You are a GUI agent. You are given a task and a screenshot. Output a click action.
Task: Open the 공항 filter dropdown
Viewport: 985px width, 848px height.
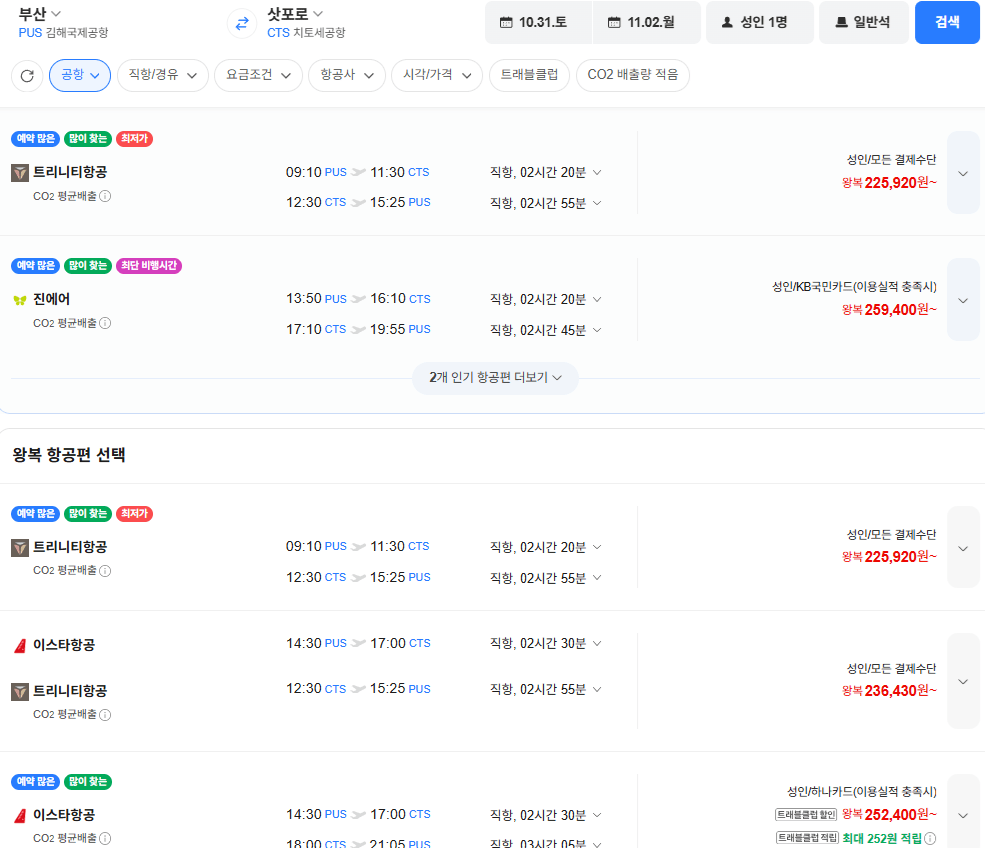(x=80, y=75)
